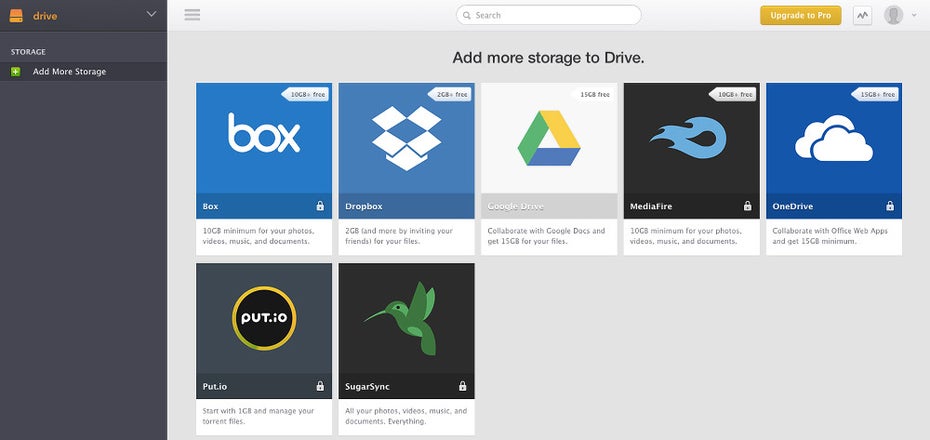
Task: Click the MediaFire flame logo
Action: [x=688, y=138]
